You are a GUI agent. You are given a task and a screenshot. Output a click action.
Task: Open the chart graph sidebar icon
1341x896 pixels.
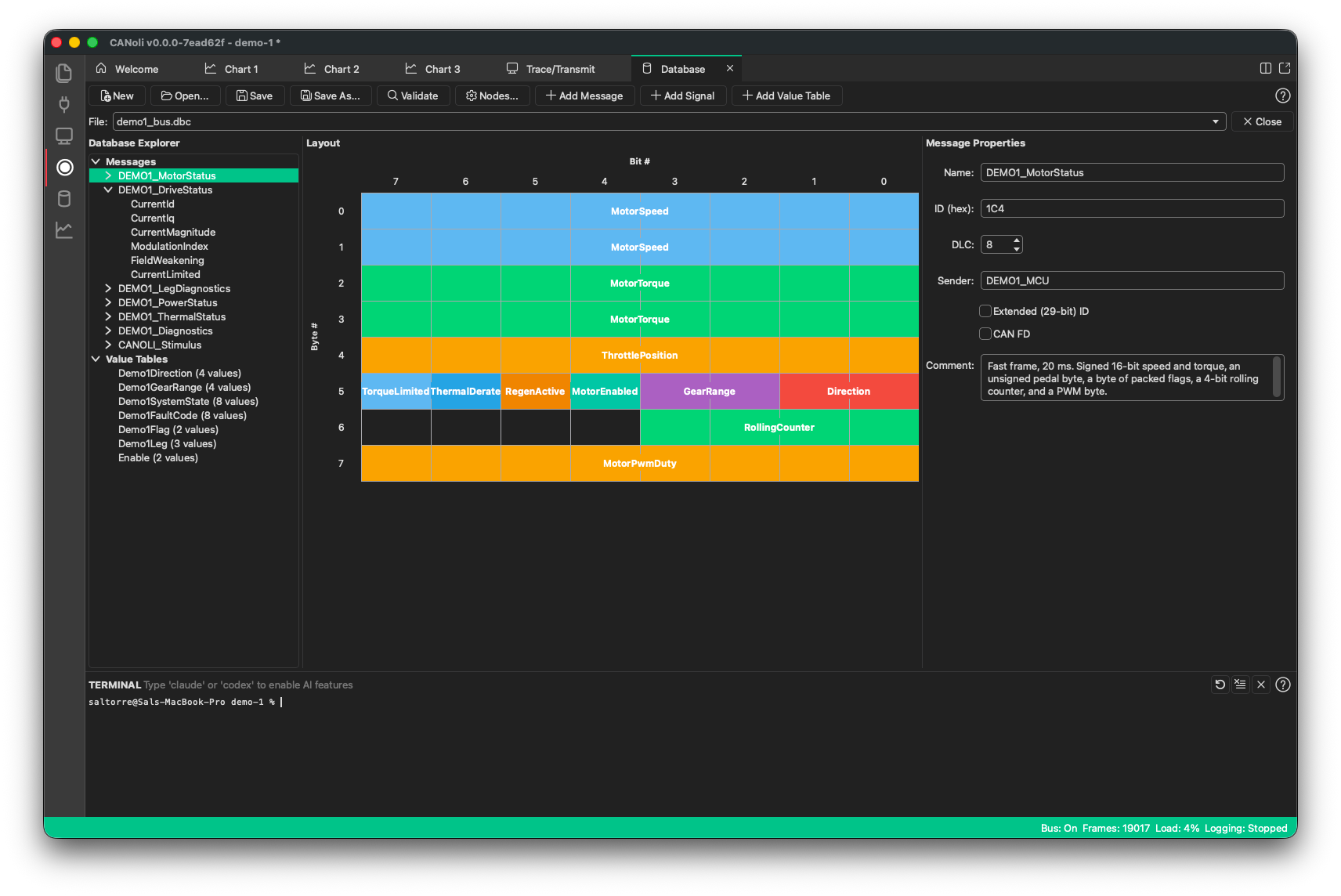(64, 230)
